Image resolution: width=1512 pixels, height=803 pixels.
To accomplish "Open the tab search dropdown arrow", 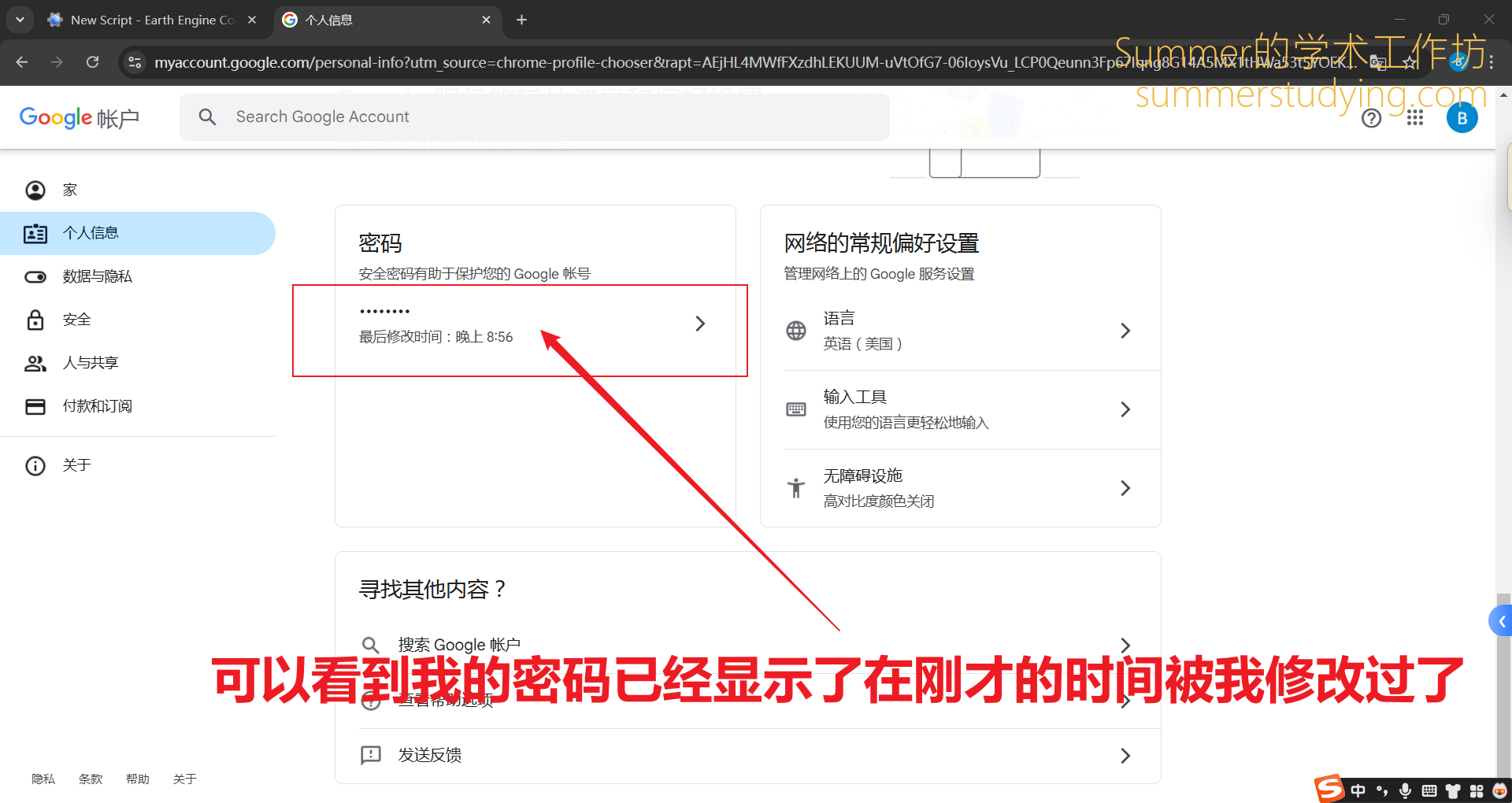I will click(20, 20).
